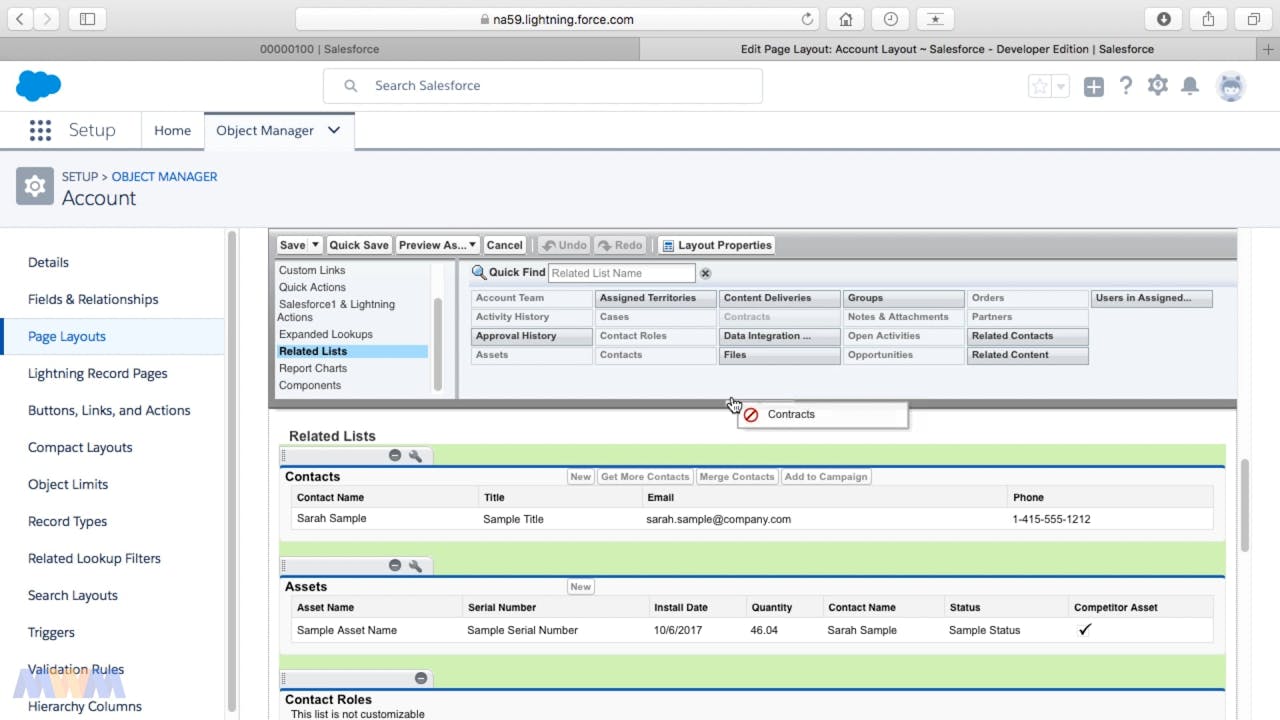Click the Get More Contacts button
Image resolution: width=1280 pixels, height=720 pixels.
coord(645,477)
